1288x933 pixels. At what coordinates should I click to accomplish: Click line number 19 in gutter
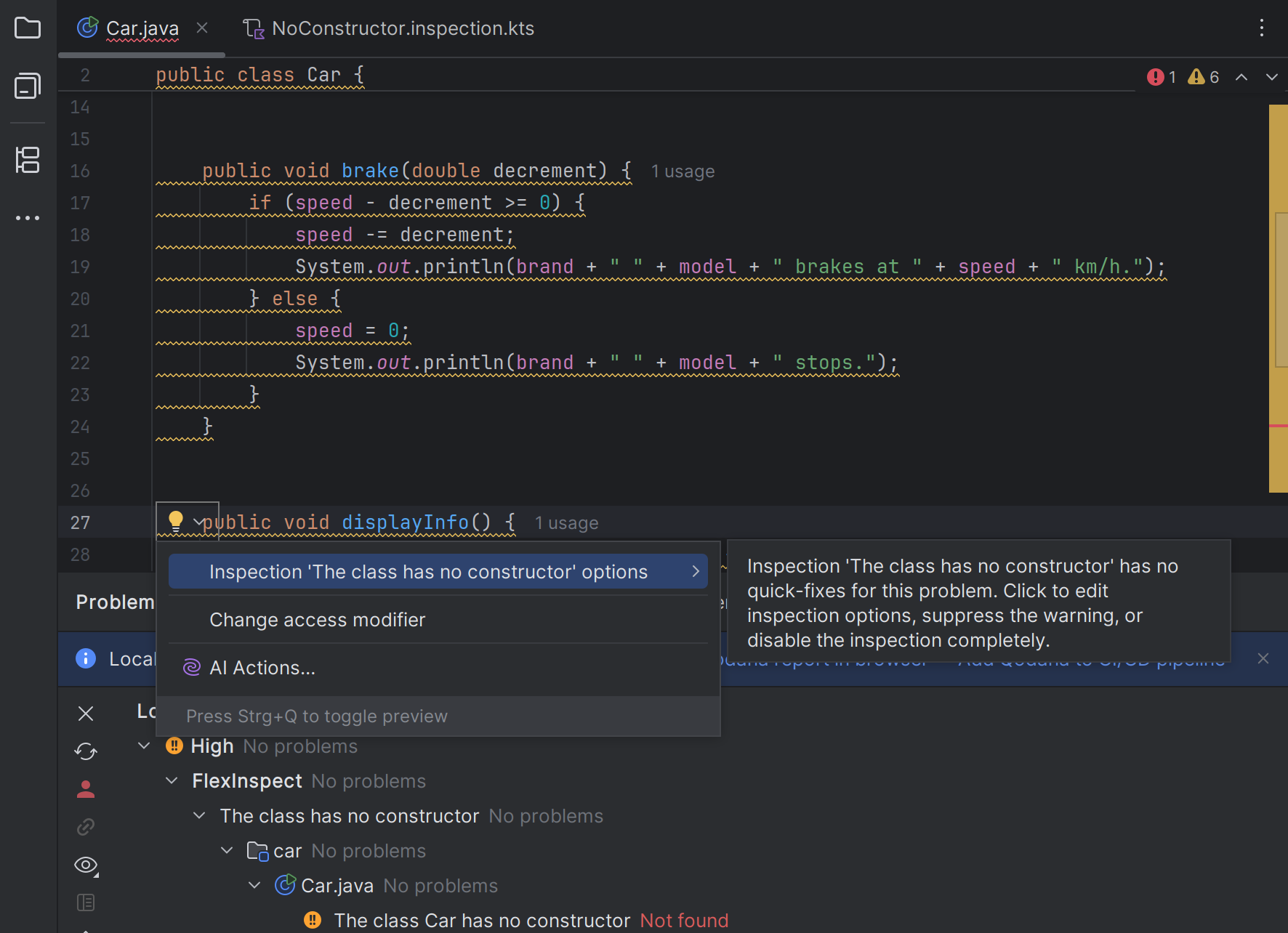coord(80,267)
